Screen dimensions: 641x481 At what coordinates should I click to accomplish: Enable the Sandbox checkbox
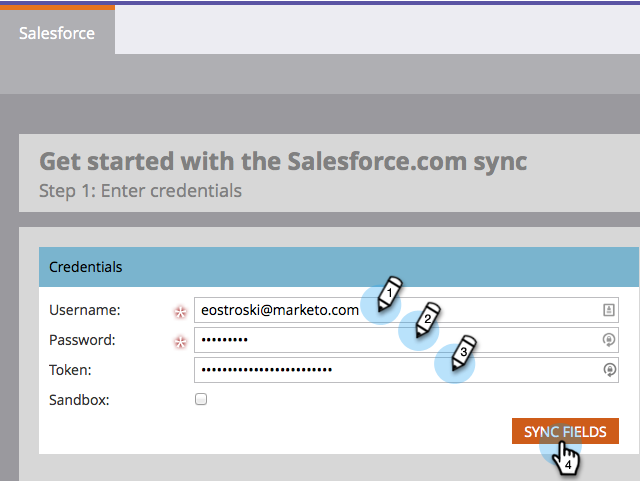[201, 399]
